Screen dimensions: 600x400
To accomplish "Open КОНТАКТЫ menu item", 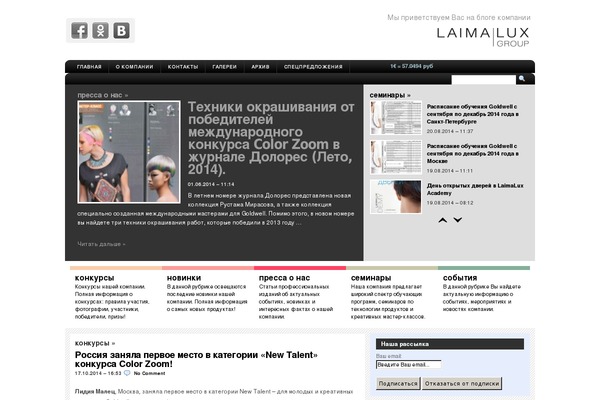I will [x=183, y=67].
